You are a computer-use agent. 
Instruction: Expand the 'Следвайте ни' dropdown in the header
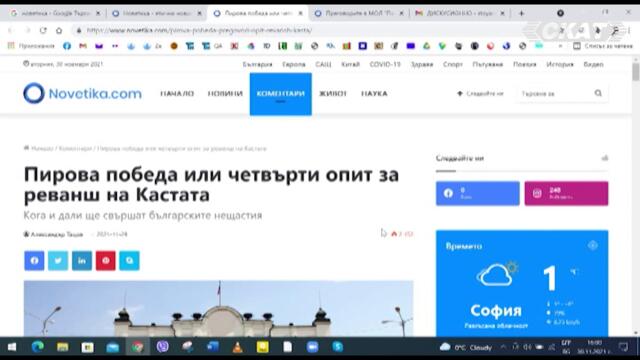[480, 93]
